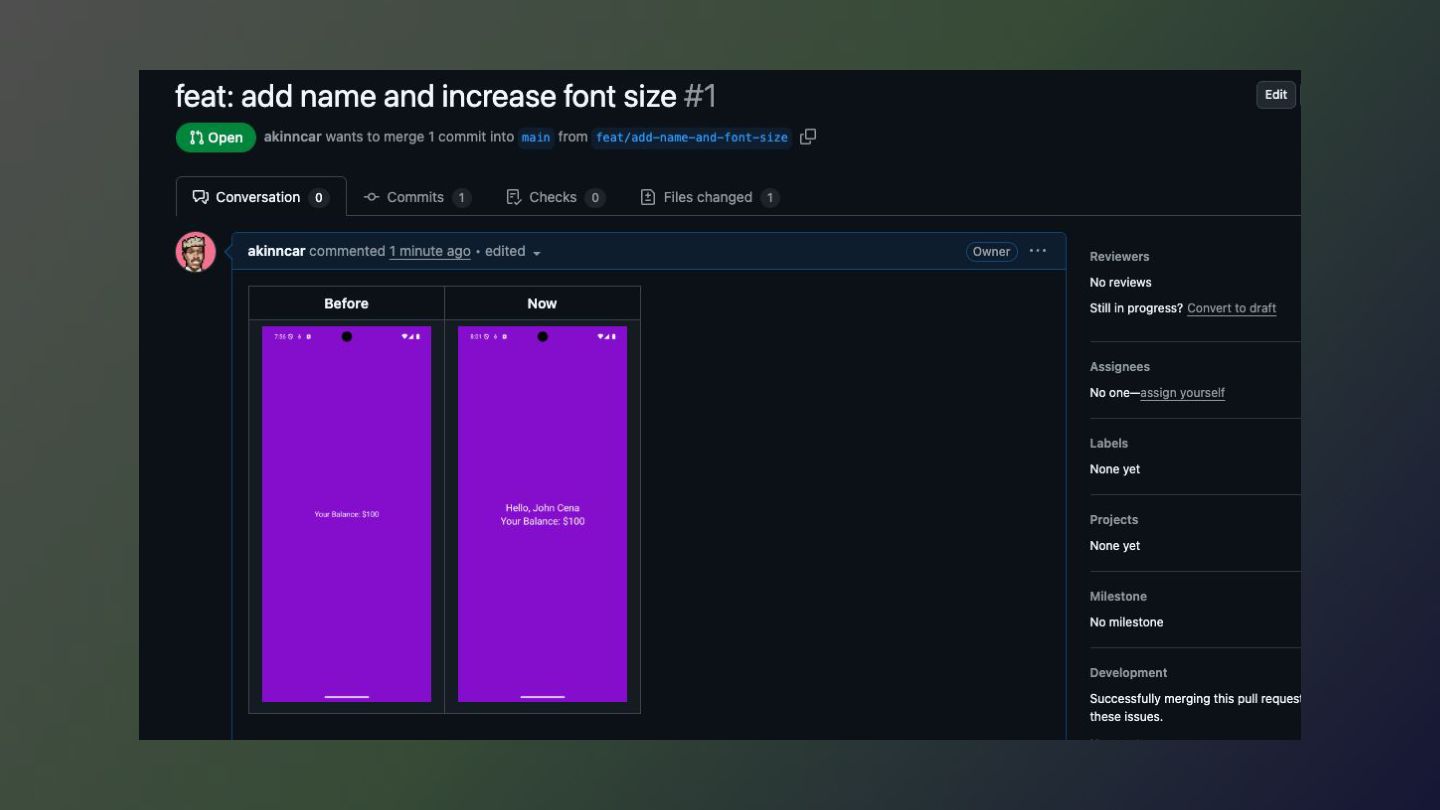Click the Convert to draft link
1440x810 pixels.
pyautogui.click(x=1231, y=308)
